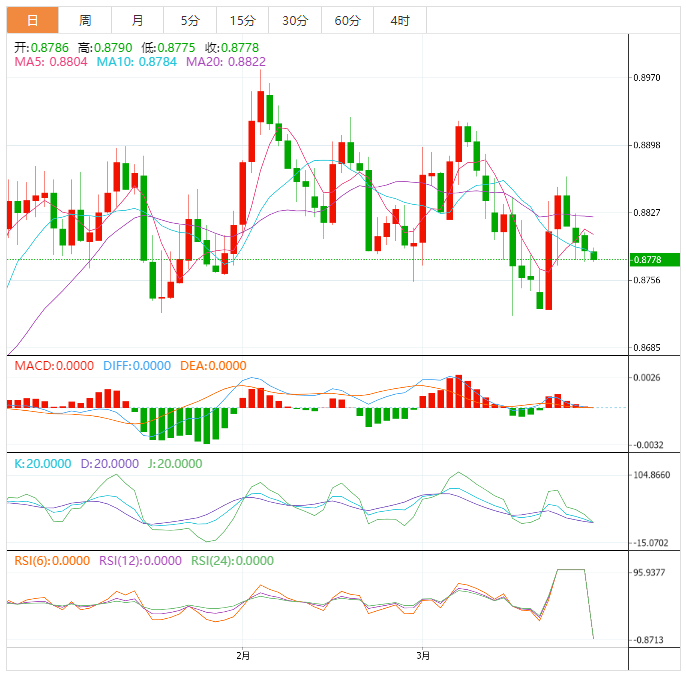Click the RSI(24):0.0000 label
686x681 pixels.
click(x=232, y=561)
